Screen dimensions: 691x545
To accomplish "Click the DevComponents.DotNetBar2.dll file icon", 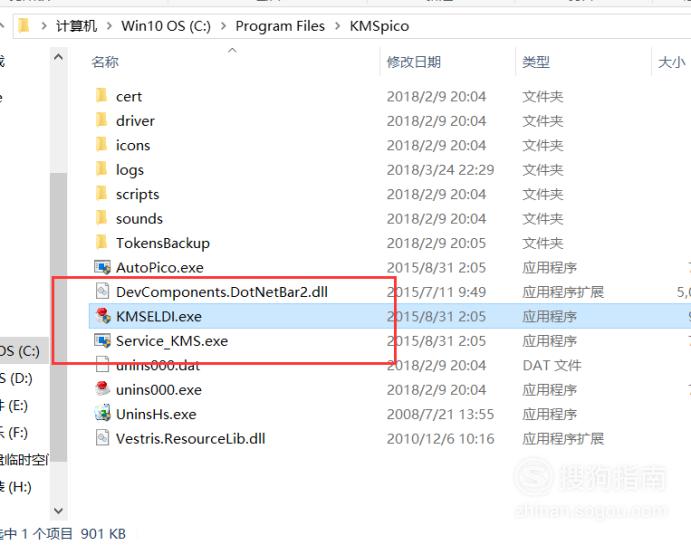I will [x=102, y=291].
